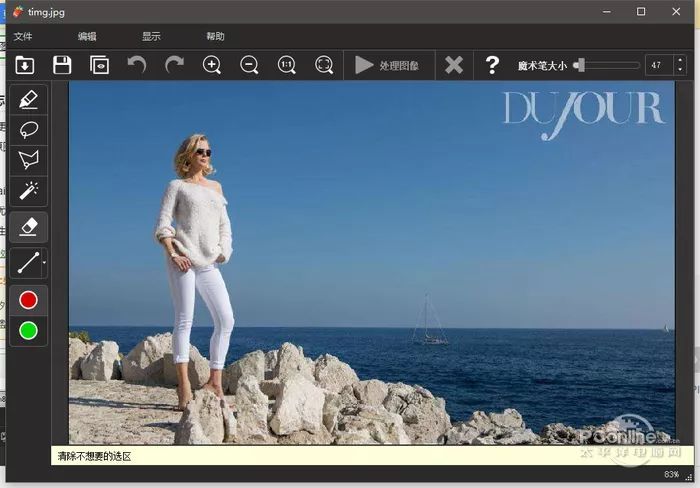
Task: Pick the red marker color
Action: pos(29,300)
